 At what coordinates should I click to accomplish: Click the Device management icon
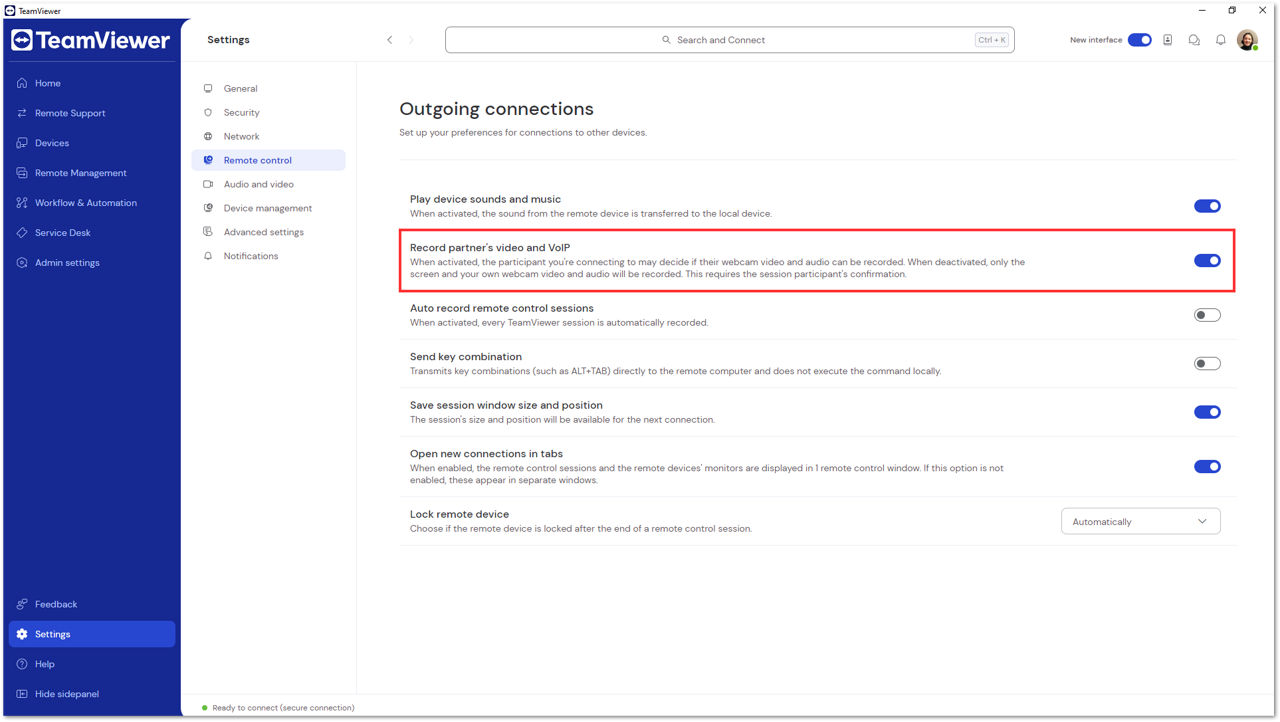(208, 208)
